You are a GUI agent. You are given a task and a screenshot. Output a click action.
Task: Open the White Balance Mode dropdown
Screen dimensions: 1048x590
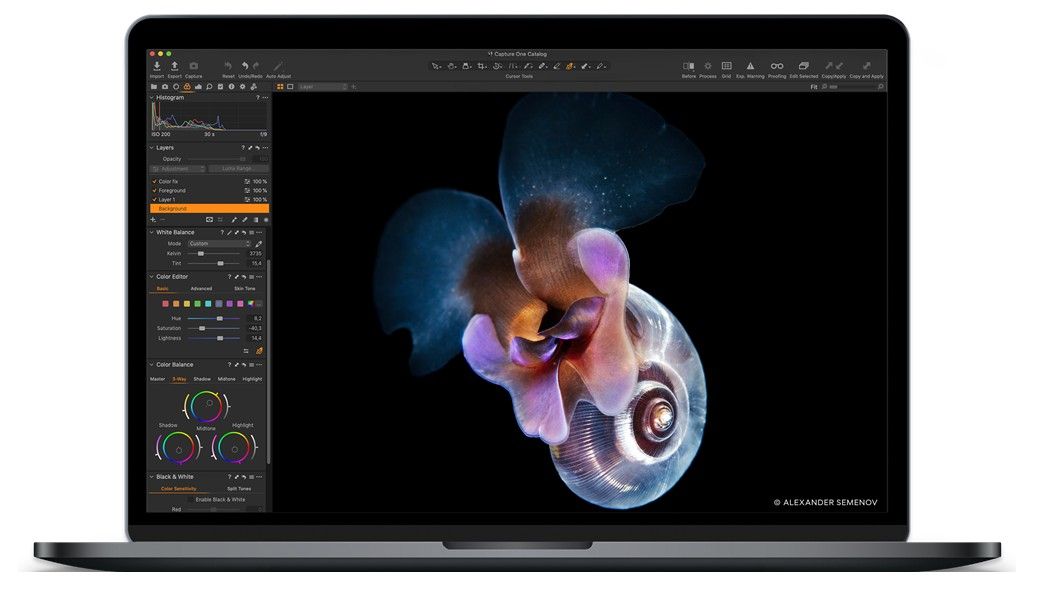pyautogui.click(x=220, y=243)
